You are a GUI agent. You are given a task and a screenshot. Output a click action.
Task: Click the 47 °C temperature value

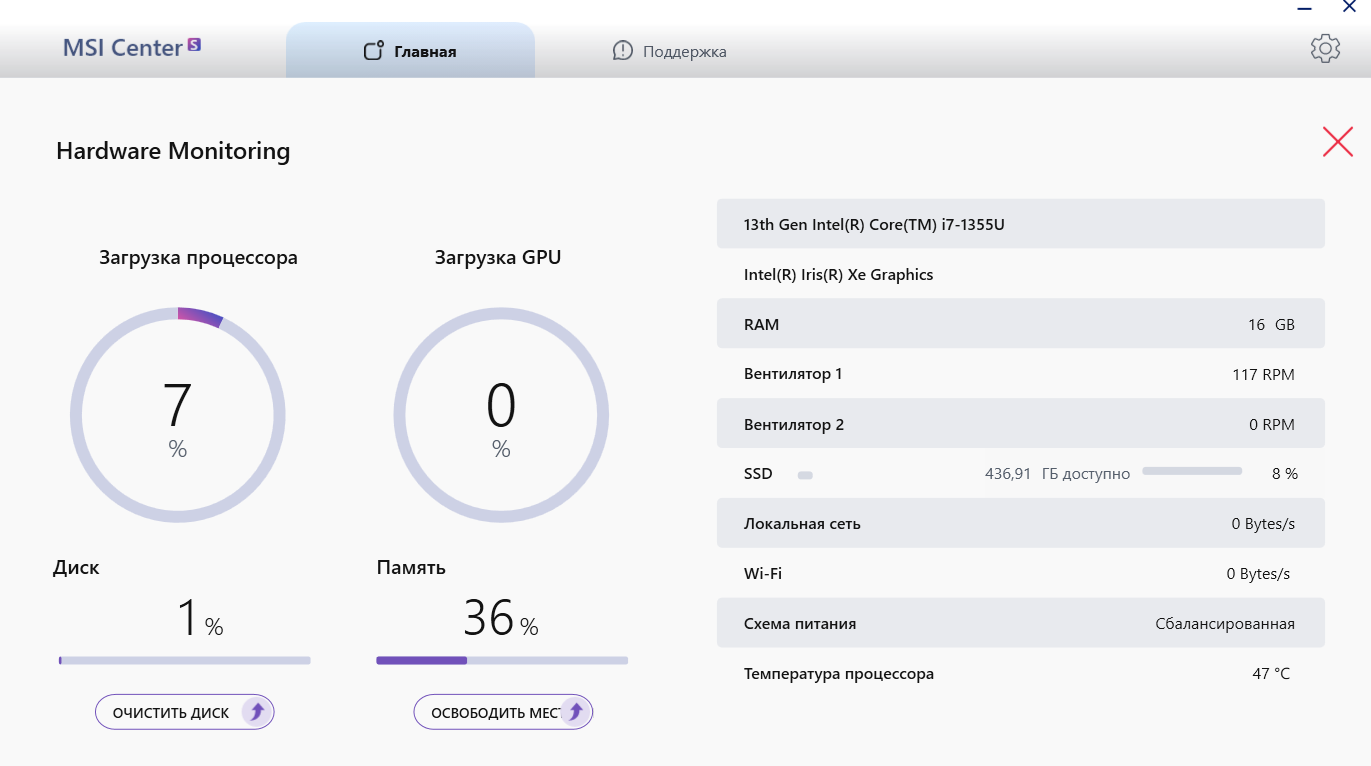[1271, 674]
